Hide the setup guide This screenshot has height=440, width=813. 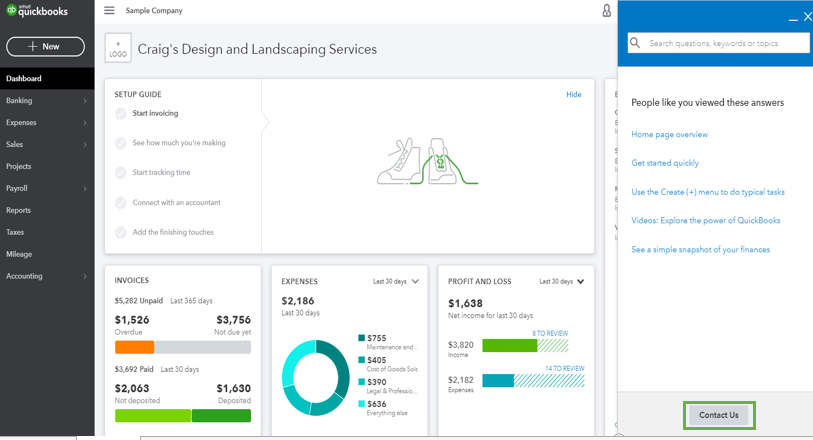coord(573,94)
